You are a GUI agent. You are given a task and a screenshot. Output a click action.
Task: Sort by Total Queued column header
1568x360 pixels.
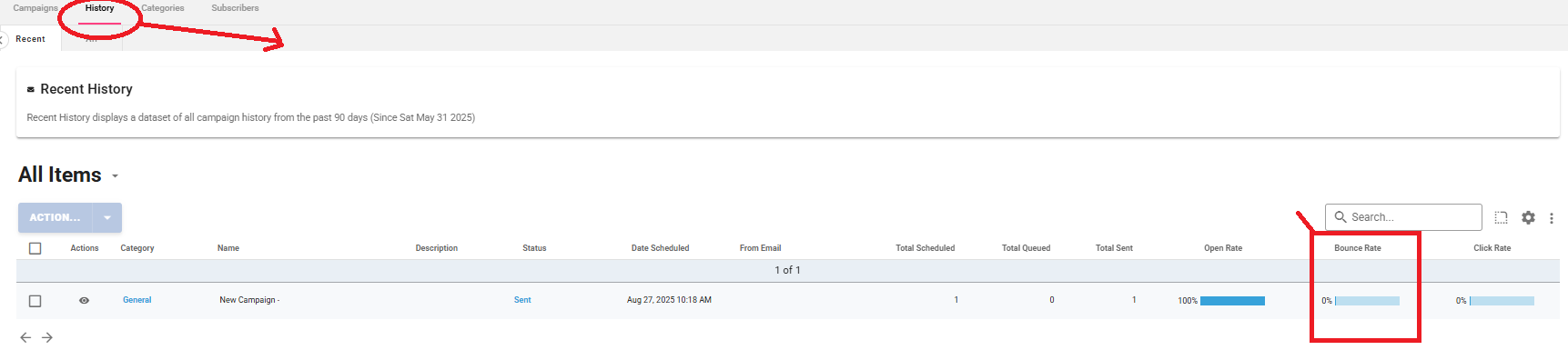pos(1026,248)
